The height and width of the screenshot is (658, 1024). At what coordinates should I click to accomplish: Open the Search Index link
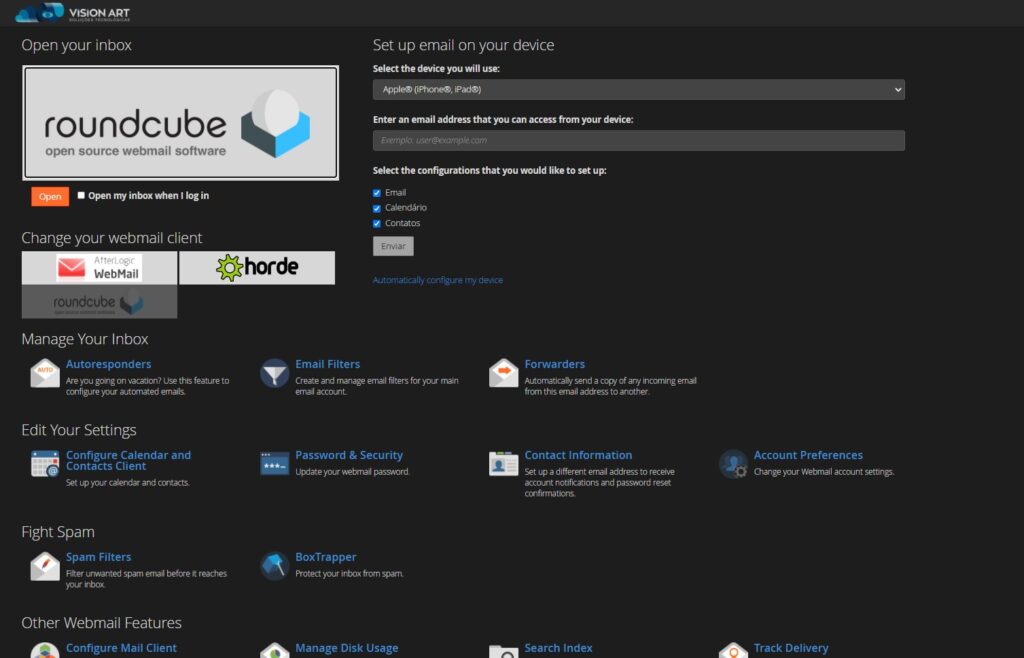pyautogui.click(x=558, y=648)
